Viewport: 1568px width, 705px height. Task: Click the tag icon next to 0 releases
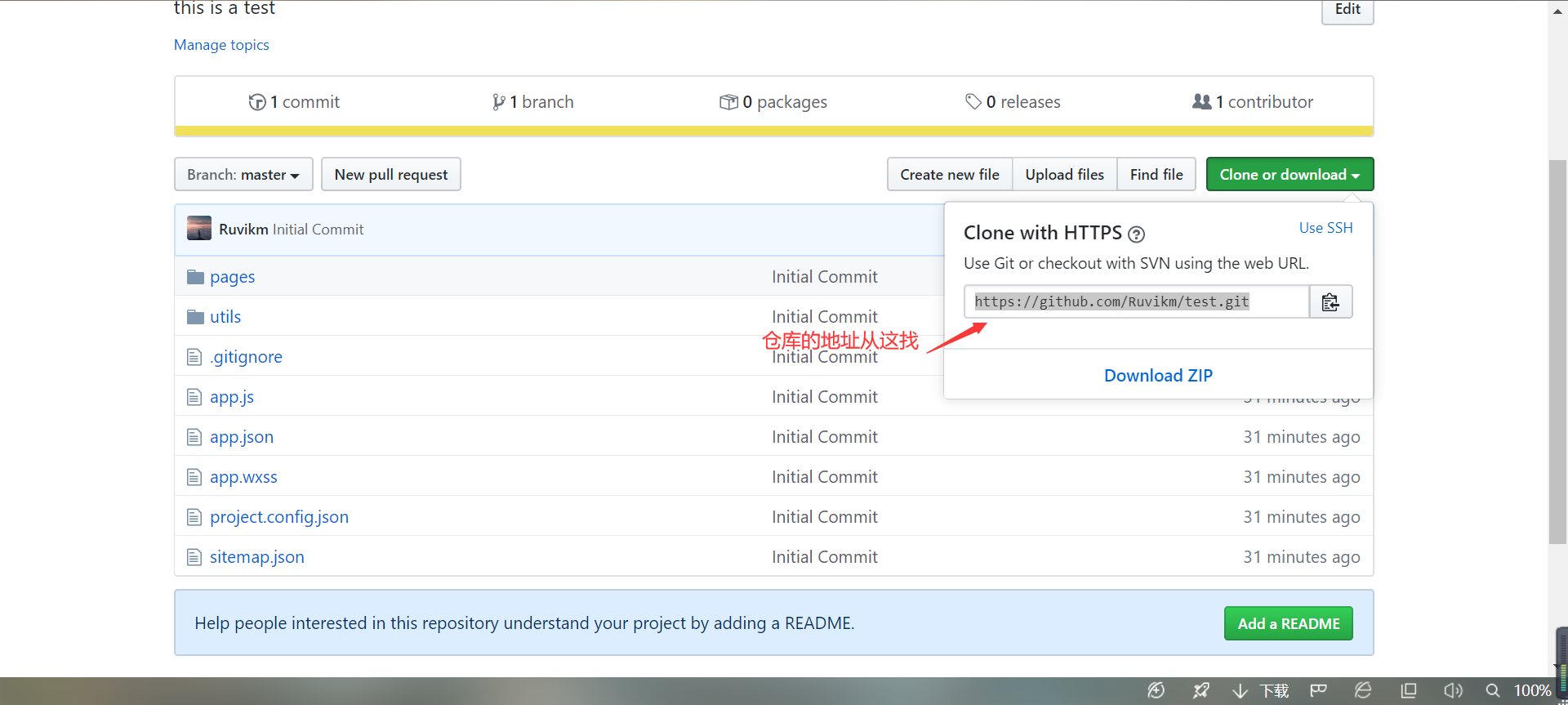click(x=973, y=101)
